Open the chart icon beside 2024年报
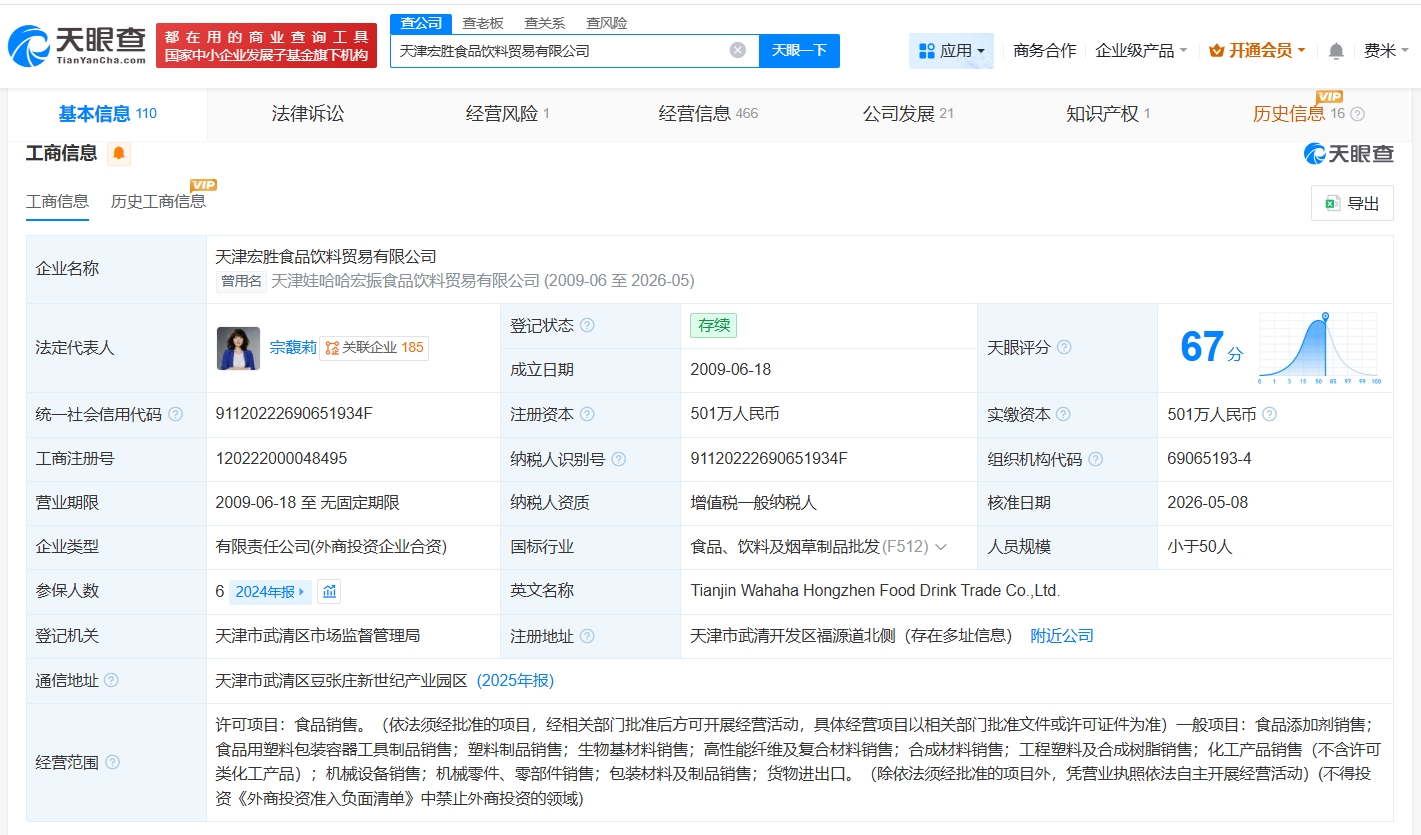1421x835 pixels. tap(330, 592)
